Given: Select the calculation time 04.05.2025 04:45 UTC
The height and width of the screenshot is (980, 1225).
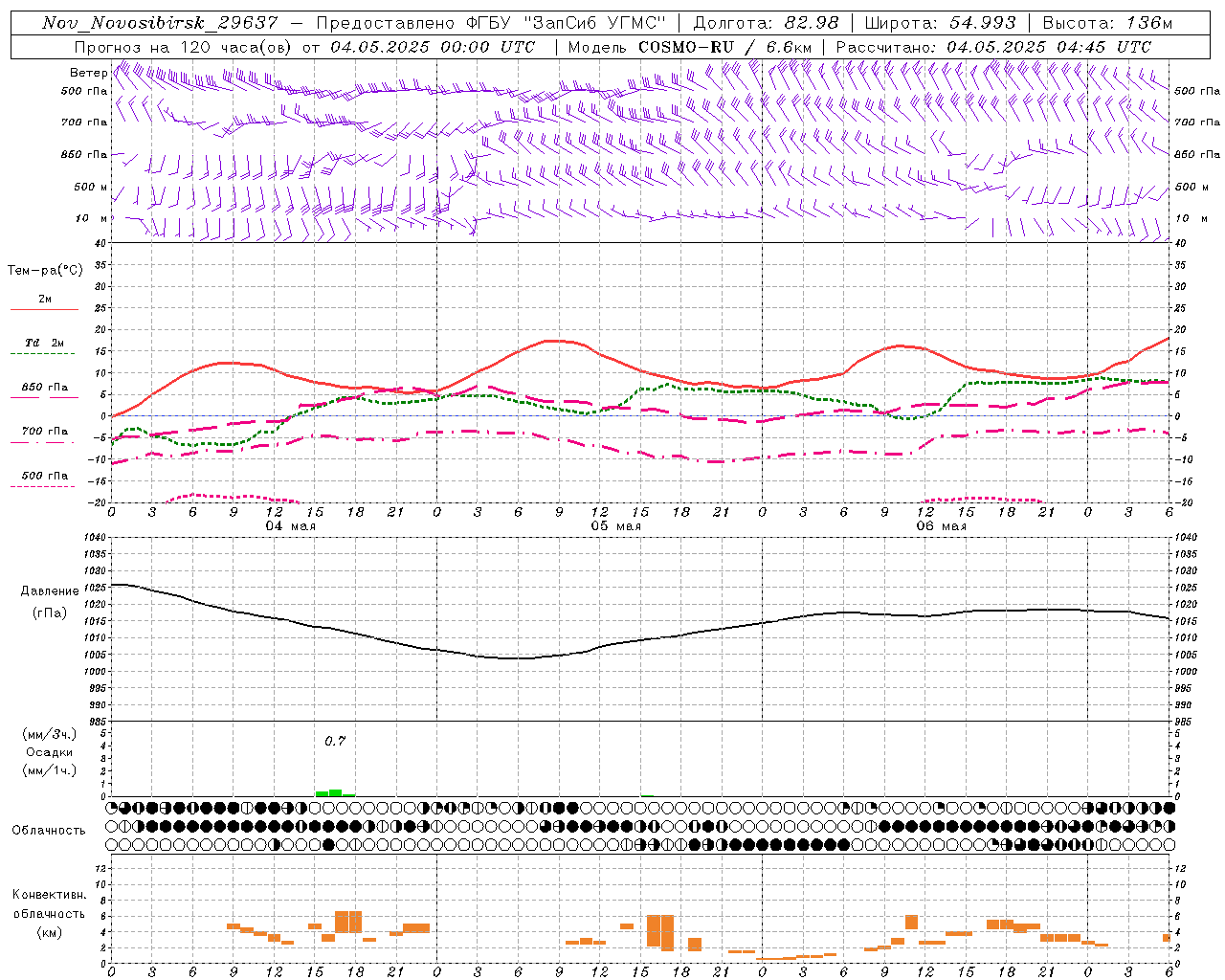Looking at the screenshot, I should point(1049,47).
